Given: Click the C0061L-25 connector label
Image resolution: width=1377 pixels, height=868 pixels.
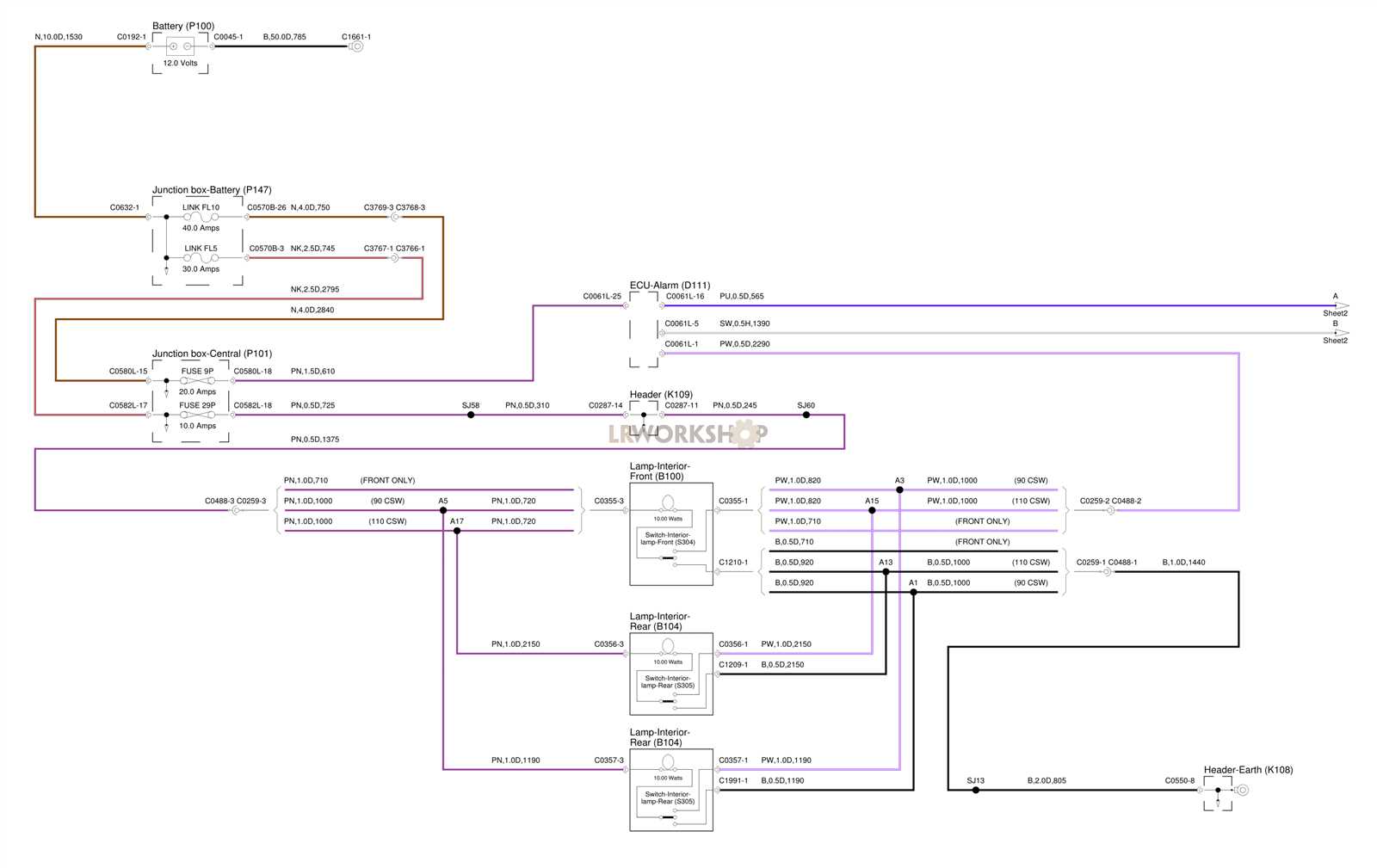Looking at the screenshot, I should click(x=602, y=296).
